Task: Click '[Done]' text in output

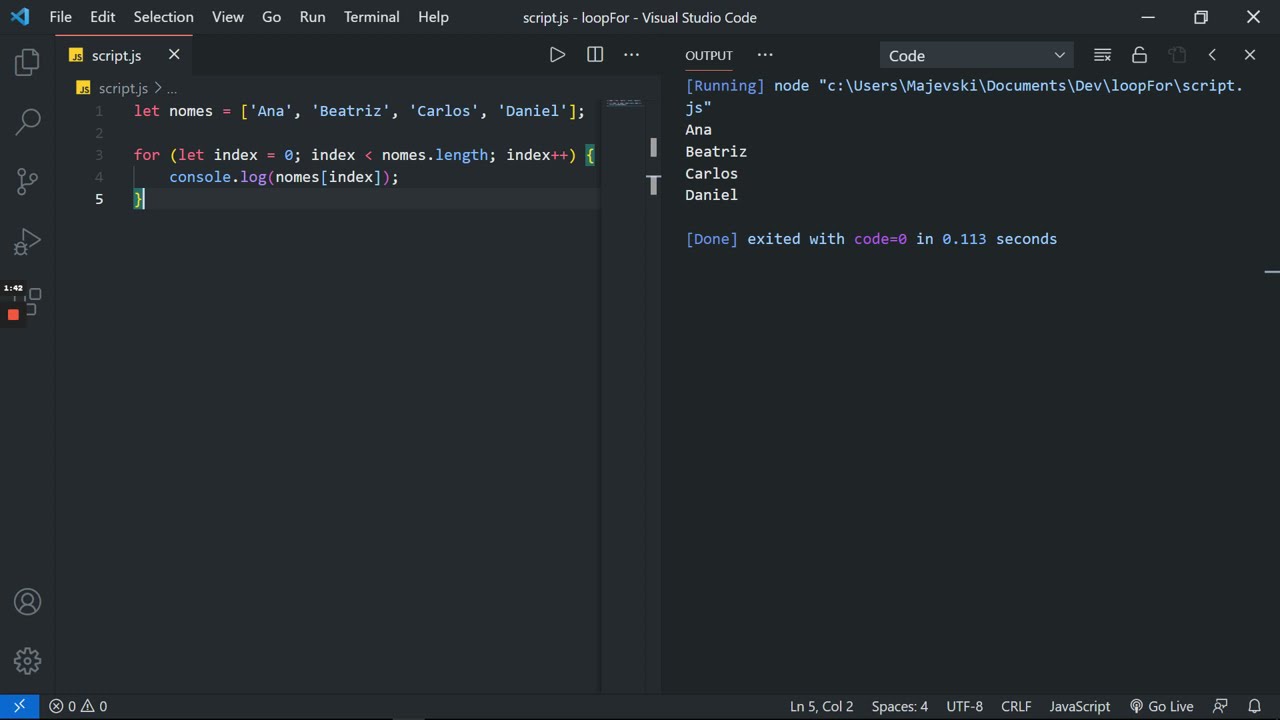Action: tap(712, 239)
